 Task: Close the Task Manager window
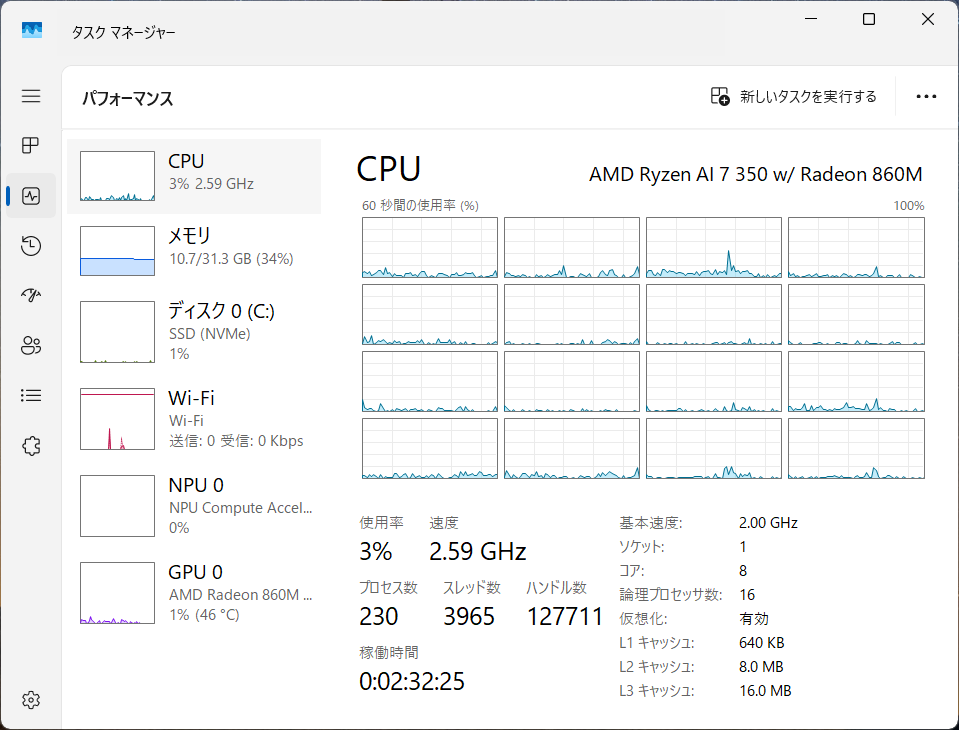[x=927, y=19]
